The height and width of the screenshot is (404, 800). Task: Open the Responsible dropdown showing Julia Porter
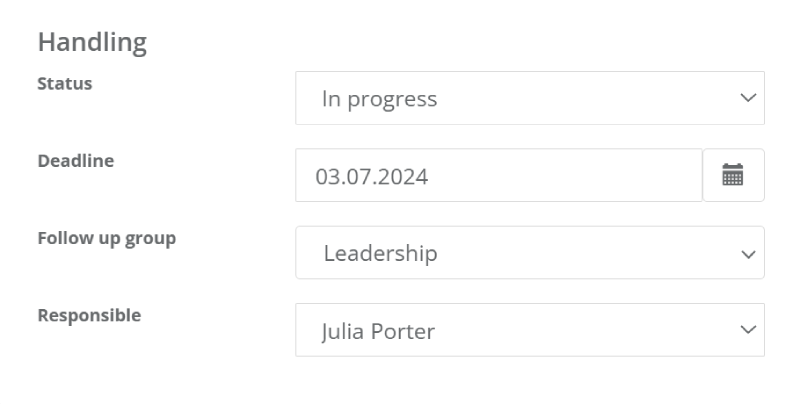[x=530, y=330]
